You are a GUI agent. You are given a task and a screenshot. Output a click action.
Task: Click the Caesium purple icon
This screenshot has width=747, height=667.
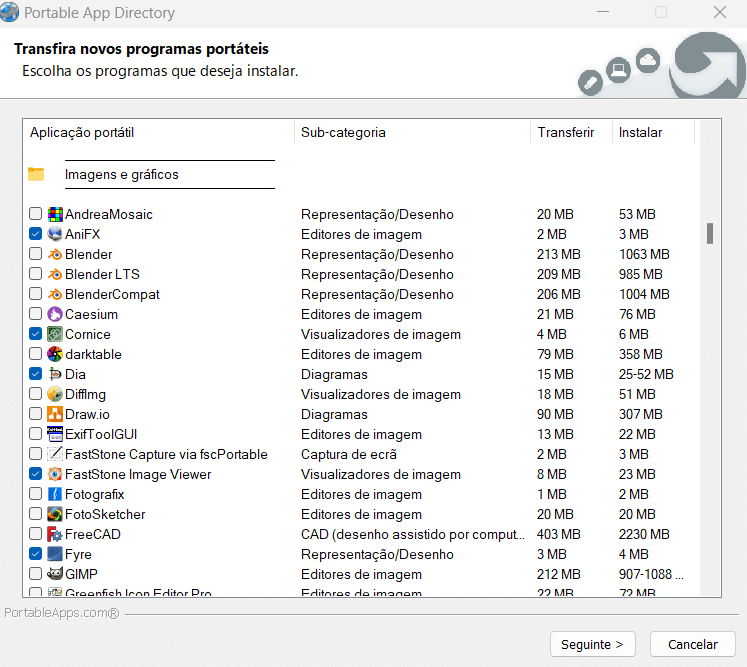(55, 314)
